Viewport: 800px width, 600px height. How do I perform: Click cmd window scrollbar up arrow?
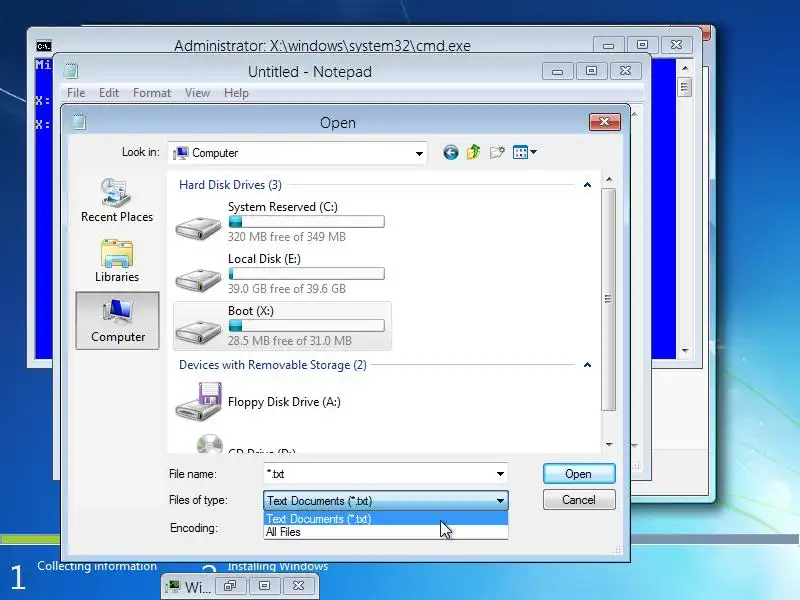(x=685, y=68)
